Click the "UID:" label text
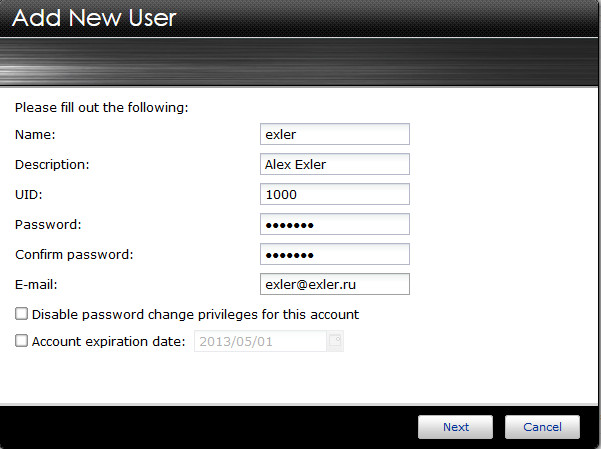The height and width of the screenshot is (449, 601). coord(30,194)
